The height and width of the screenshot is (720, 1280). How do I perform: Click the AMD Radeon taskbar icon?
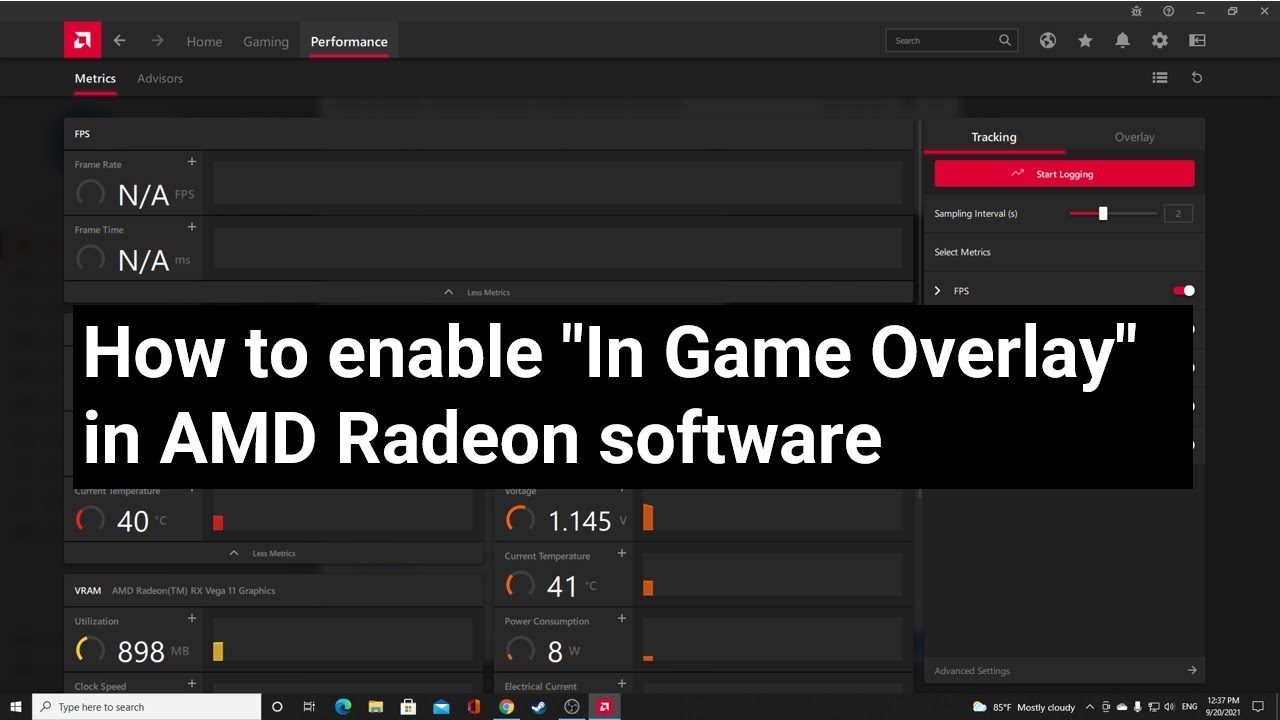pos(604,707)
